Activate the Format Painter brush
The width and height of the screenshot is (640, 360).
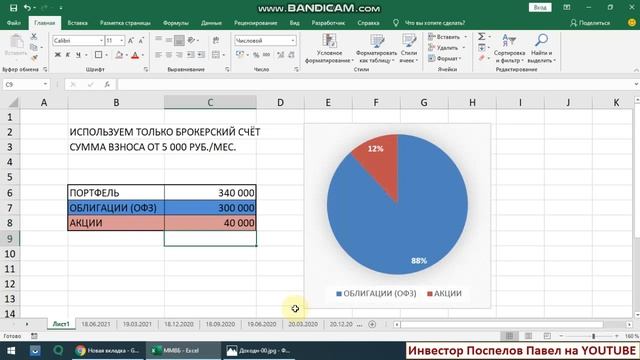[x=34, y=58]
